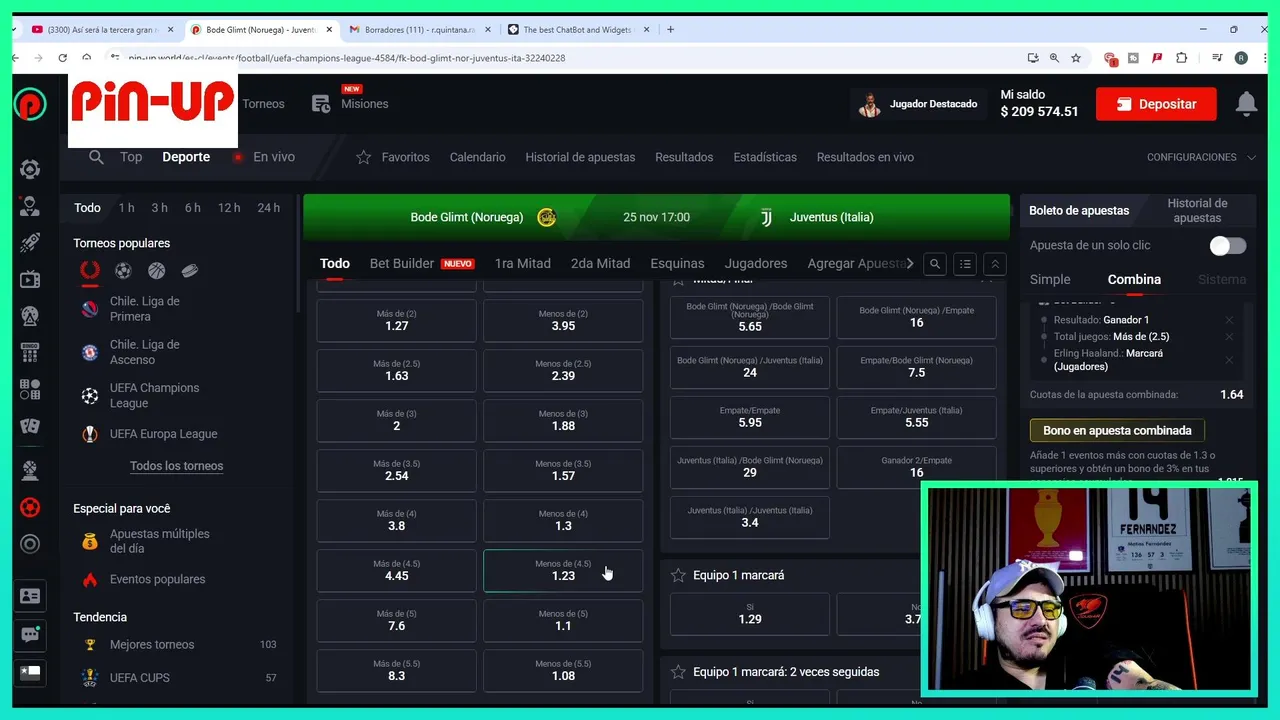
Task: Click the Chrome address bar URL
Action: pyautogui.click(x=346, y=58)
